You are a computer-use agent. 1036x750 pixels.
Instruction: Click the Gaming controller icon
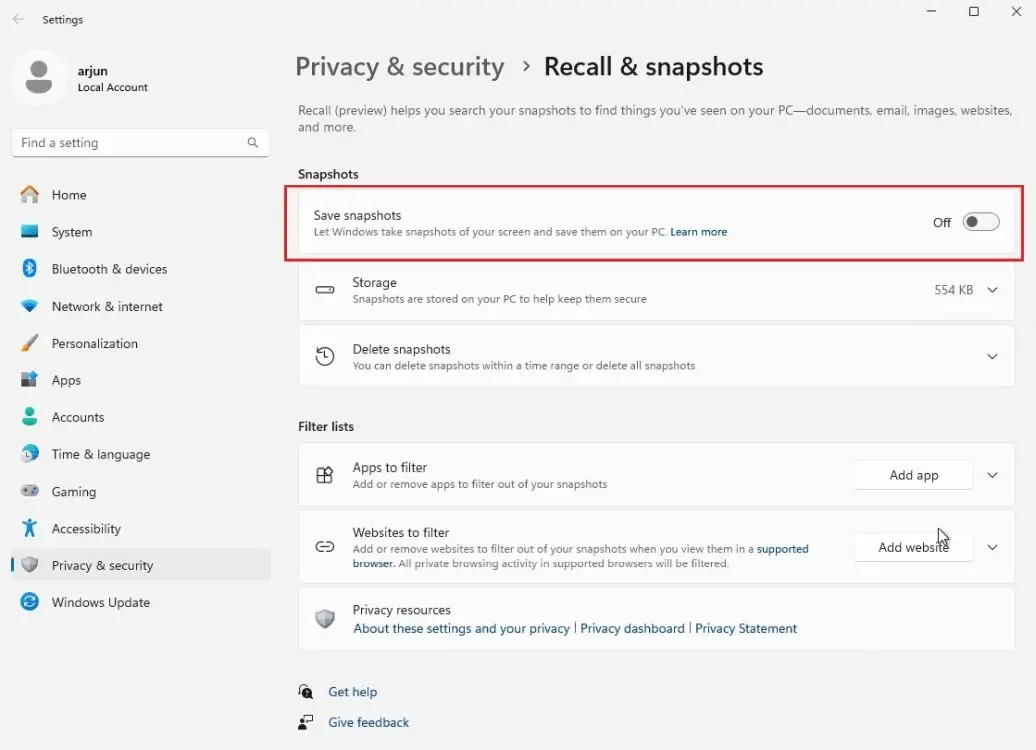(30, 492)
